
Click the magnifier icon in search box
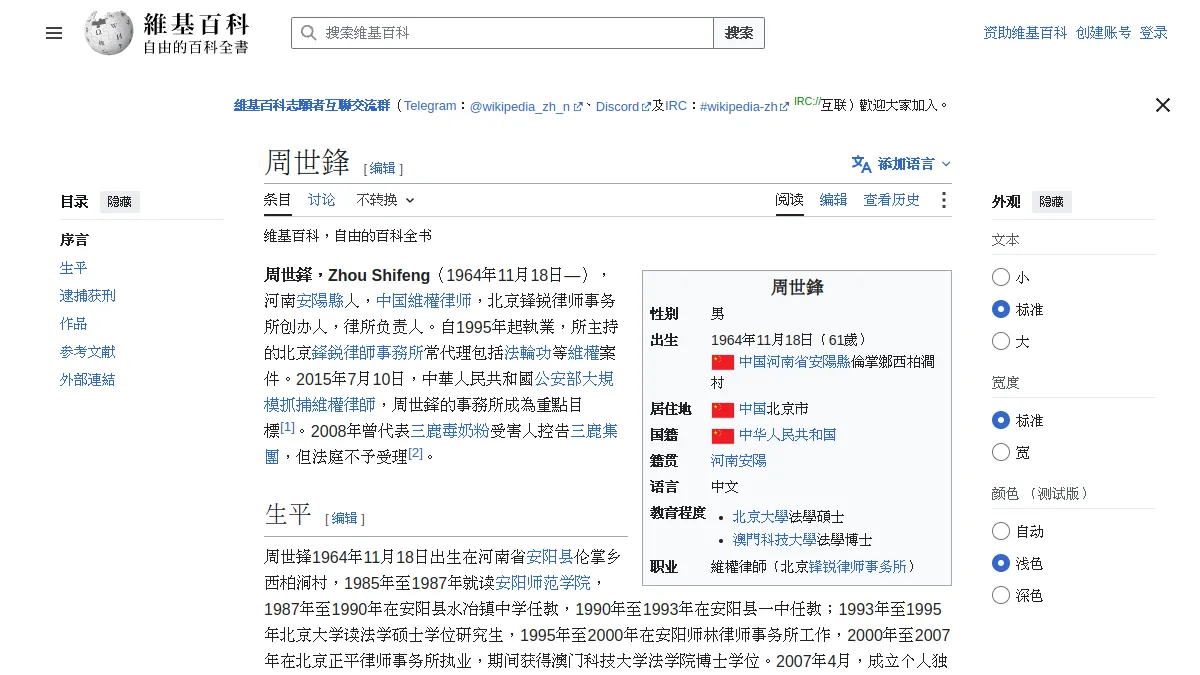(309, 33)
